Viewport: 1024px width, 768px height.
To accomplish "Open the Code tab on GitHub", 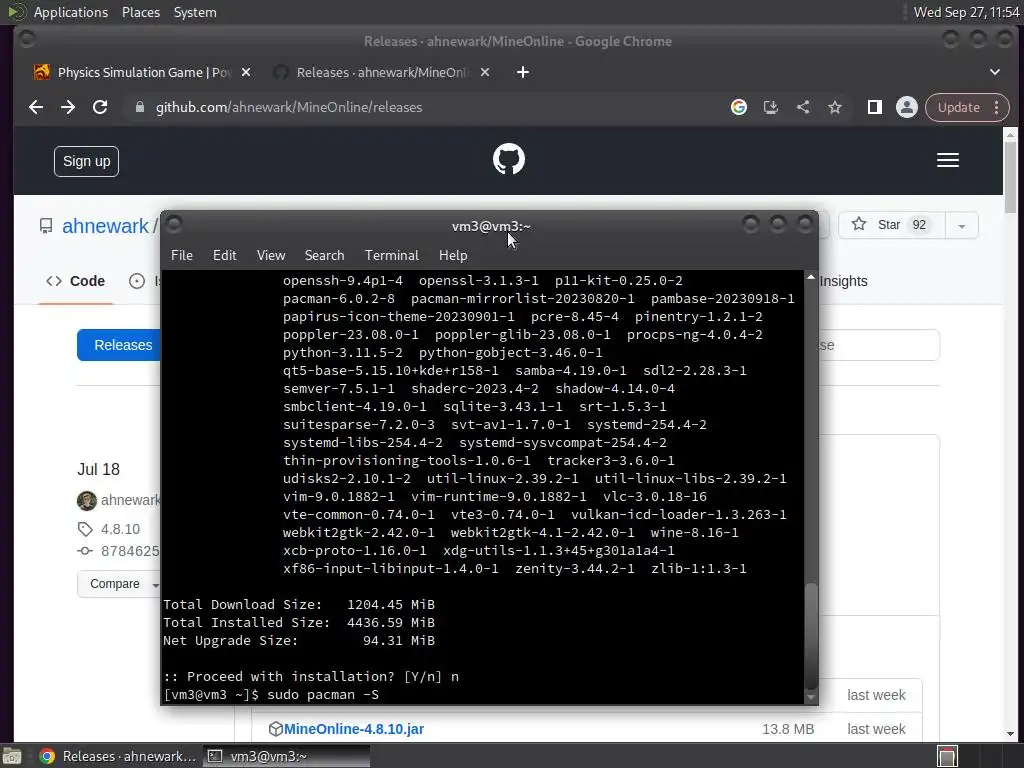I will pyautogui.click(x=76, y=281).
